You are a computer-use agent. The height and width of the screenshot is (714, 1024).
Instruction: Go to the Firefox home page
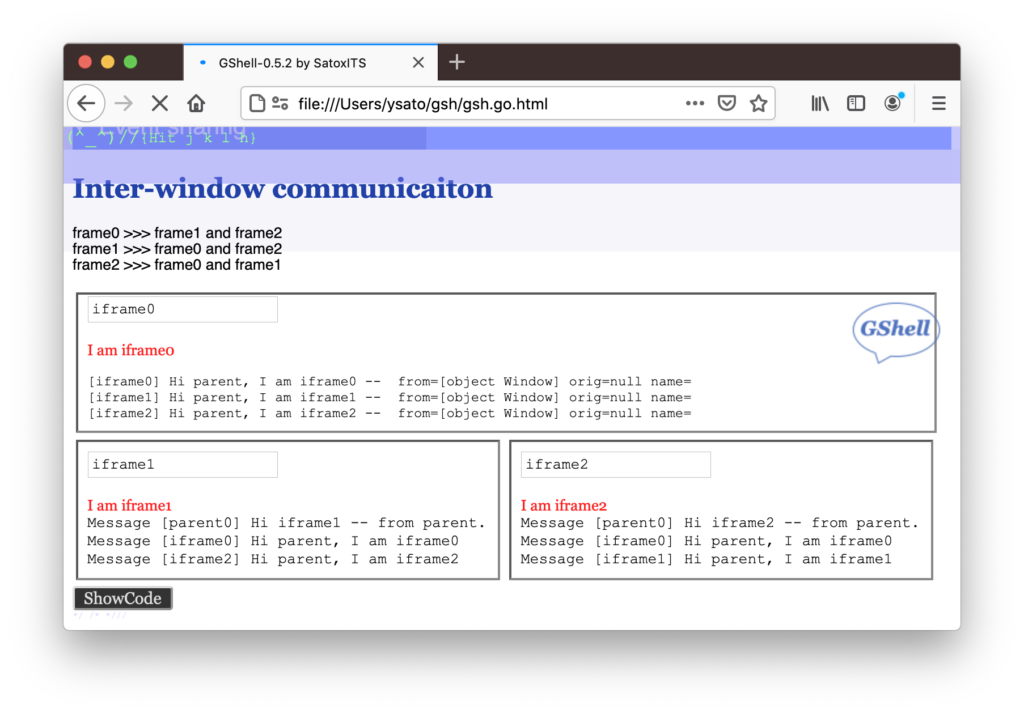point(196,103)
